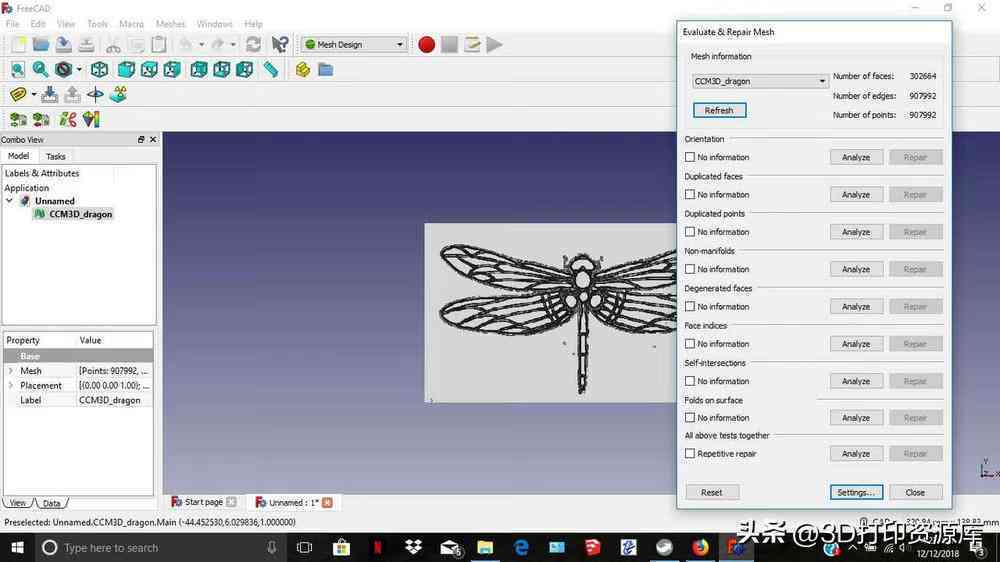The image size is (1000, 562).
Task: Switch to the Data property tab
Action: point(52,503)
